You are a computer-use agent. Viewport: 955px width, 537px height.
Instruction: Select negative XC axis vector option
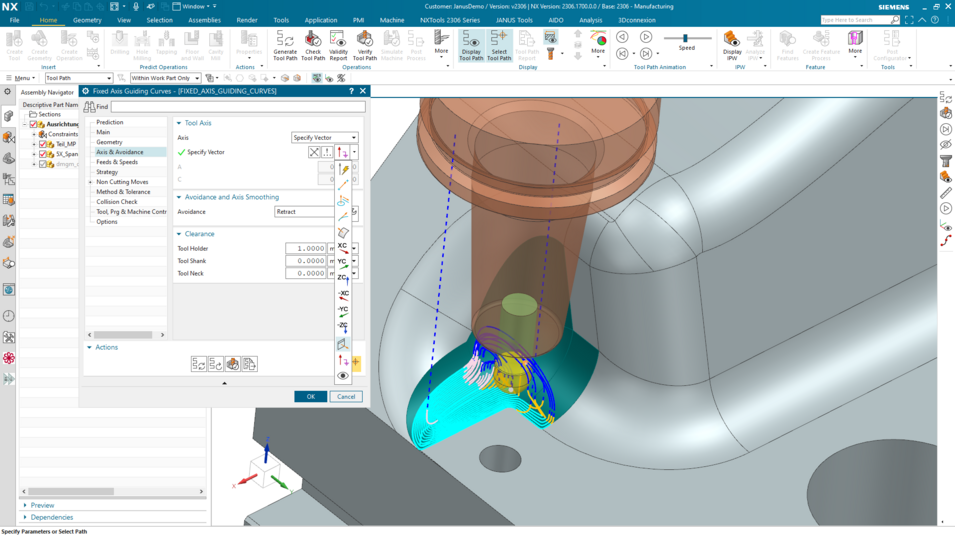pyautogui.click(x=343, y=296)
